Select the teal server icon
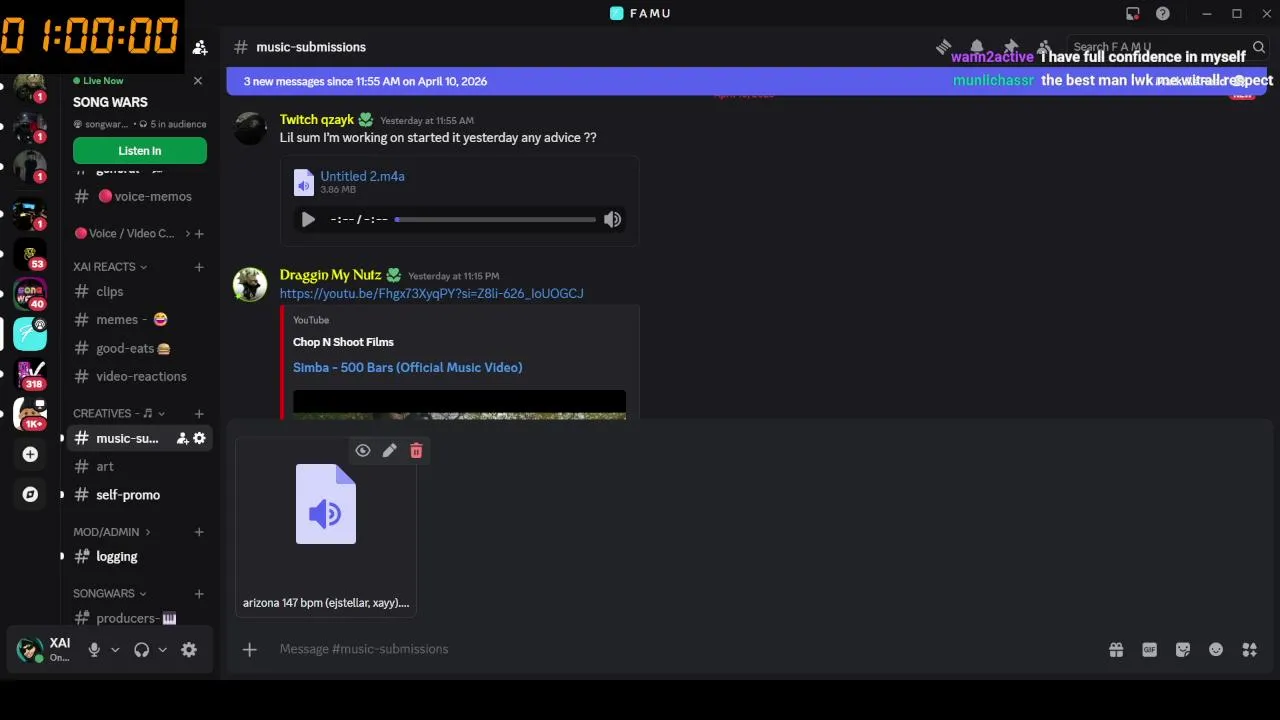The image size is (1280, 720). tap(30, 334)
